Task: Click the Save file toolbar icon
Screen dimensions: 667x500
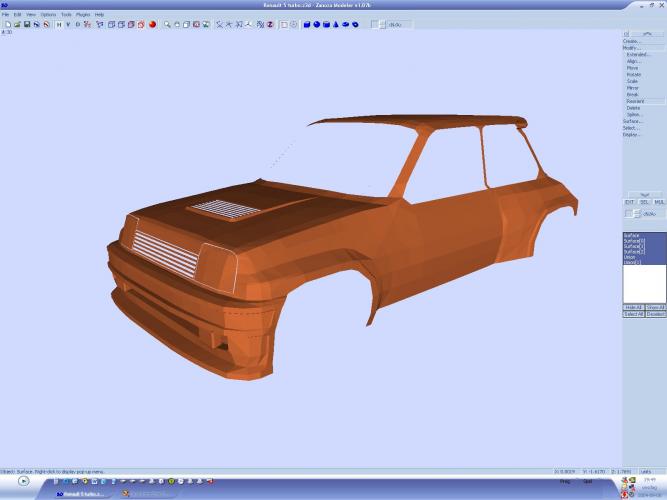Action: 27,24
